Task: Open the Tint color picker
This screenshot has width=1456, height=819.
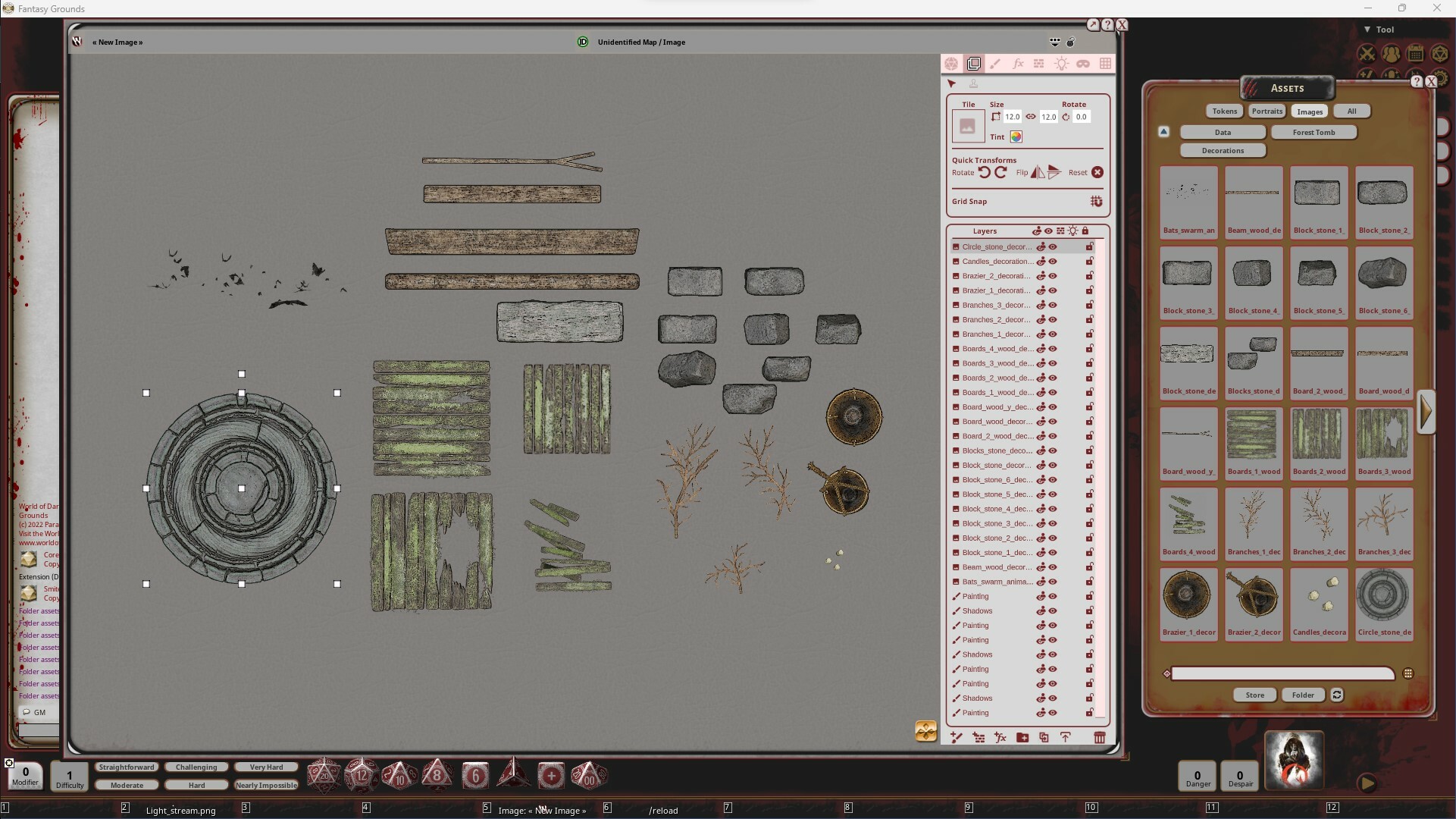Action: [x=1016, y=136]
